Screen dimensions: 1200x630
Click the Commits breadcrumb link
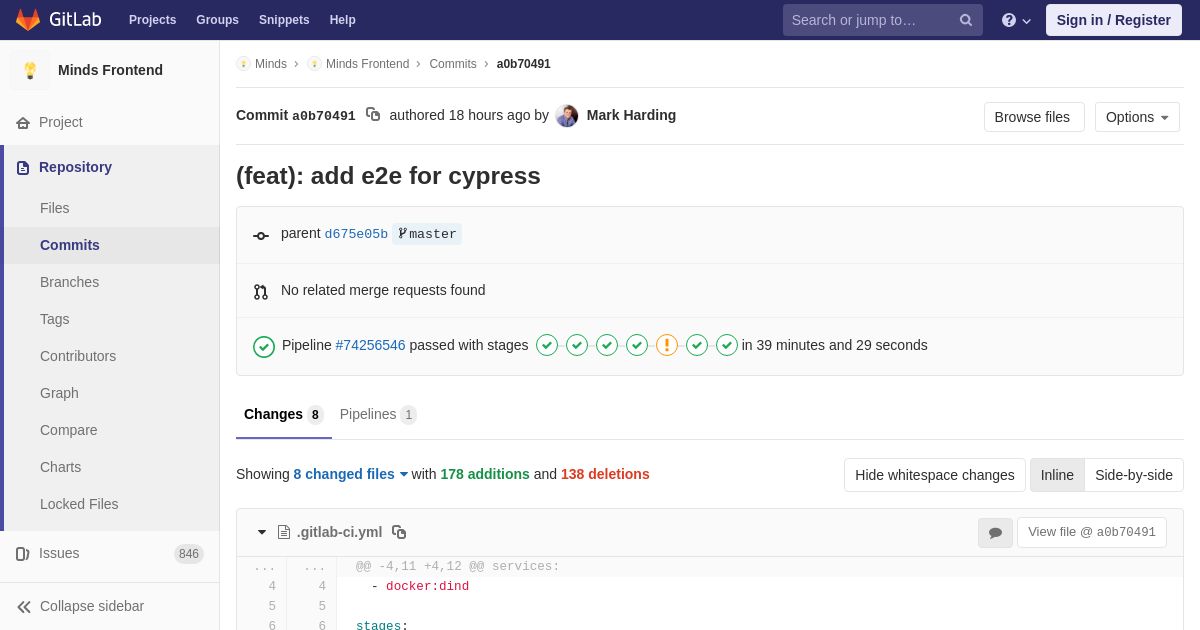coord(453,64)
